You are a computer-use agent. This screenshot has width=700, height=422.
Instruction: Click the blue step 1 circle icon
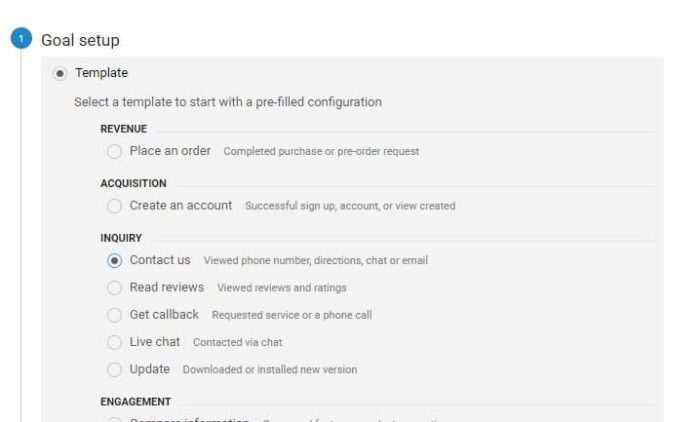click(x=21, y=38)
